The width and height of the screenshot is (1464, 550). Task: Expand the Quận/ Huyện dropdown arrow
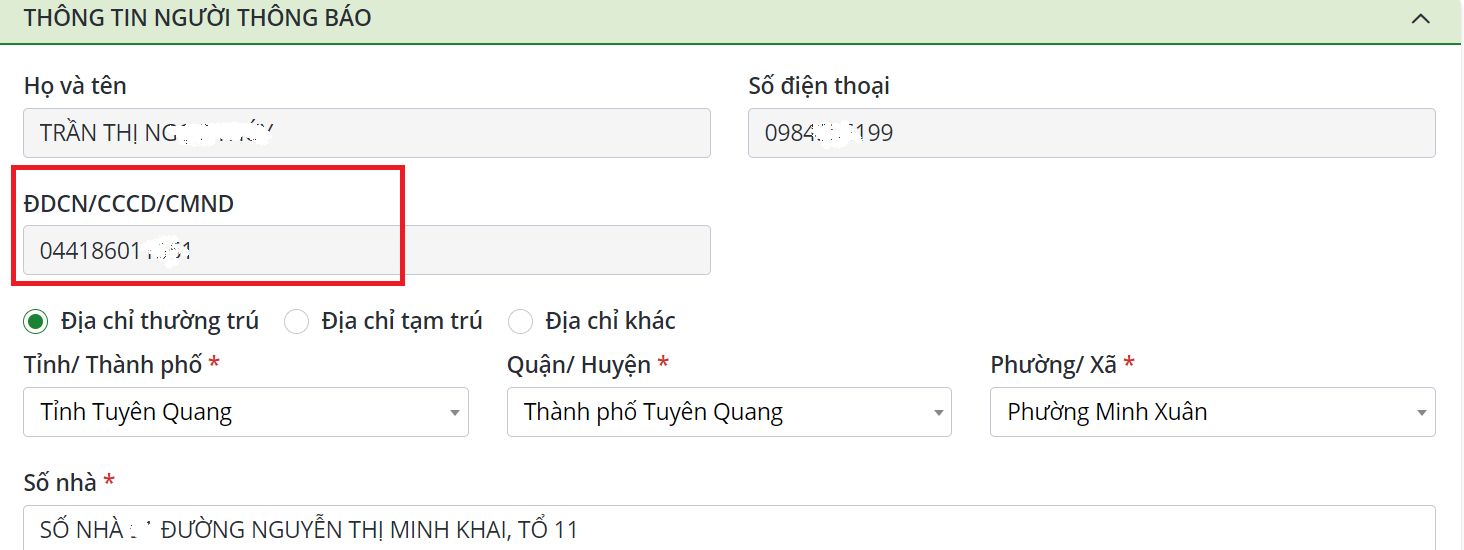[938, 413]
